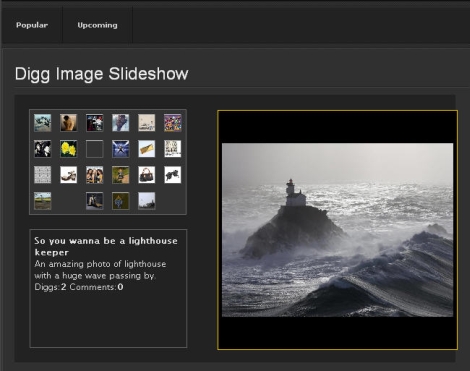Open the seated figure thumbnail in bottom row
This screenshot has height=371, width=470.
pos(95,201)
